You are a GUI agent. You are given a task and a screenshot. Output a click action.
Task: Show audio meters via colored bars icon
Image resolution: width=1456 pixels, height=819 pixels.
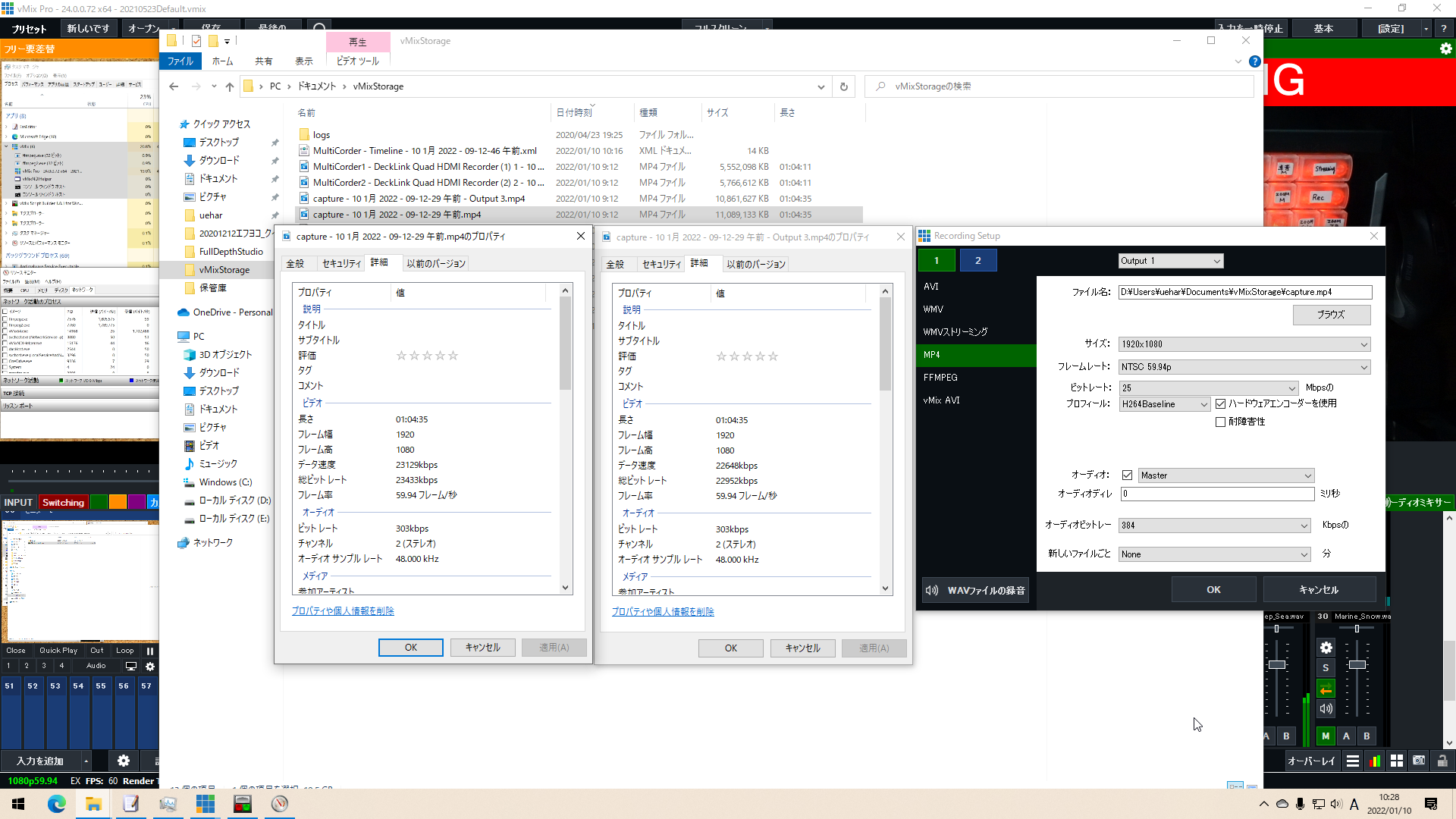1374,761
